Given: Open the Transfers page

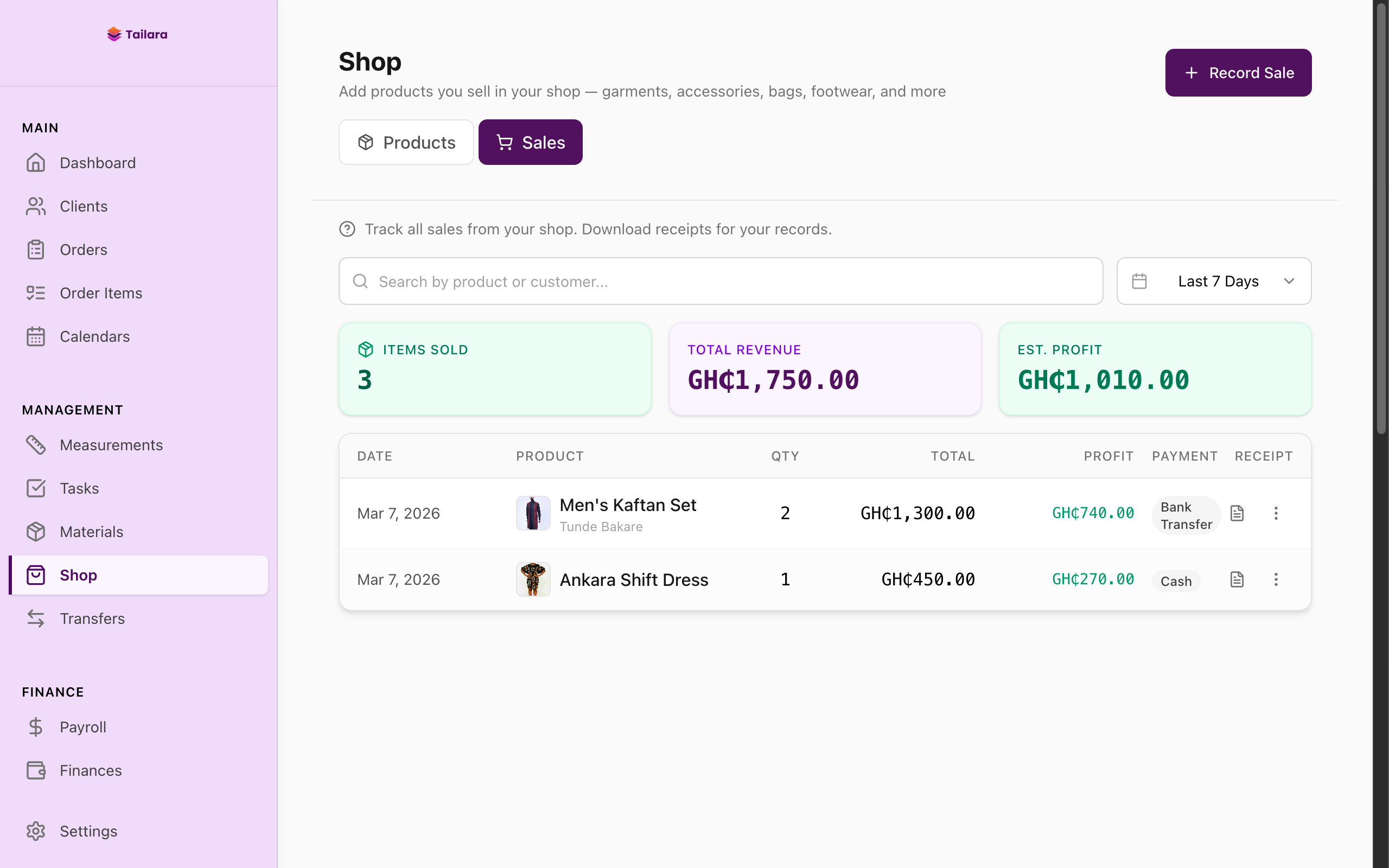Looking at the screenshot, I should click(x=92, y=619).
